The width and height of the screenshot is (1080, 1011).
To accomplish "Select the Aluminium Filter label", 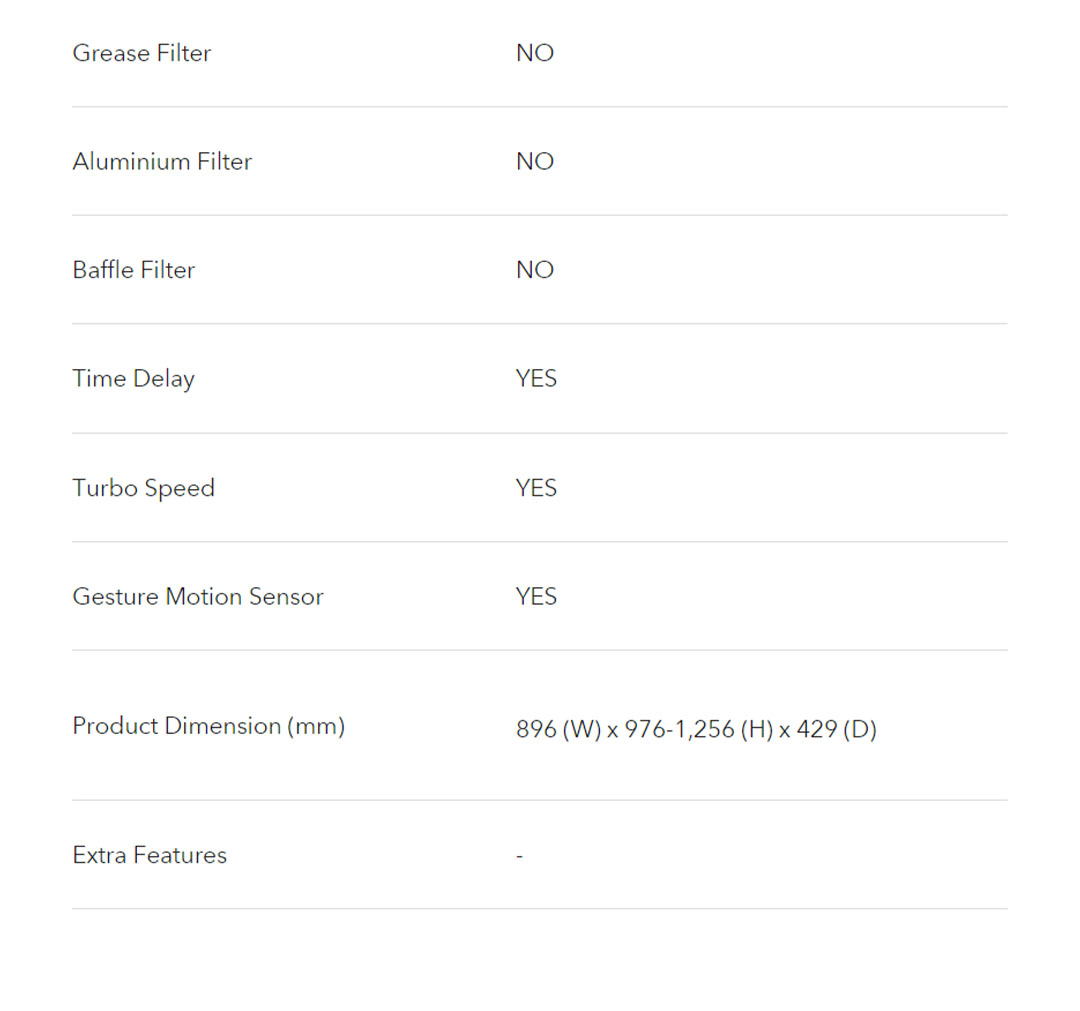I will click(x=162, y=162).
